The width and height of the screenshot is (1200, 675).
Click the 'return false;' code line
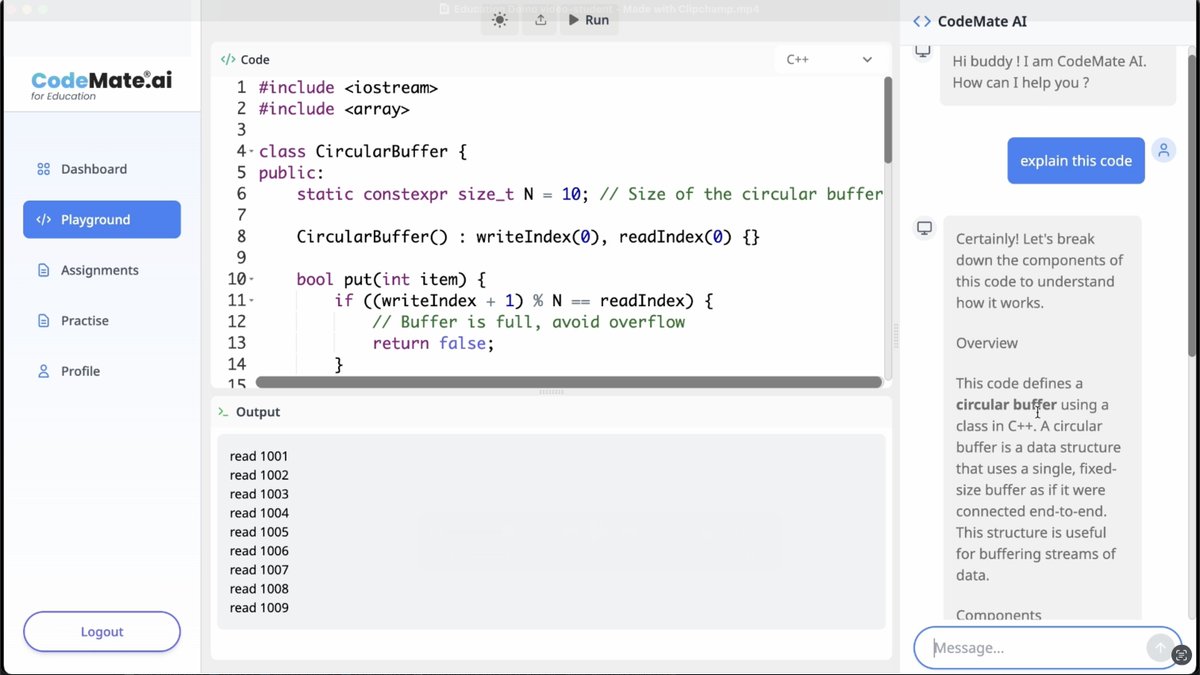point(433,343)
